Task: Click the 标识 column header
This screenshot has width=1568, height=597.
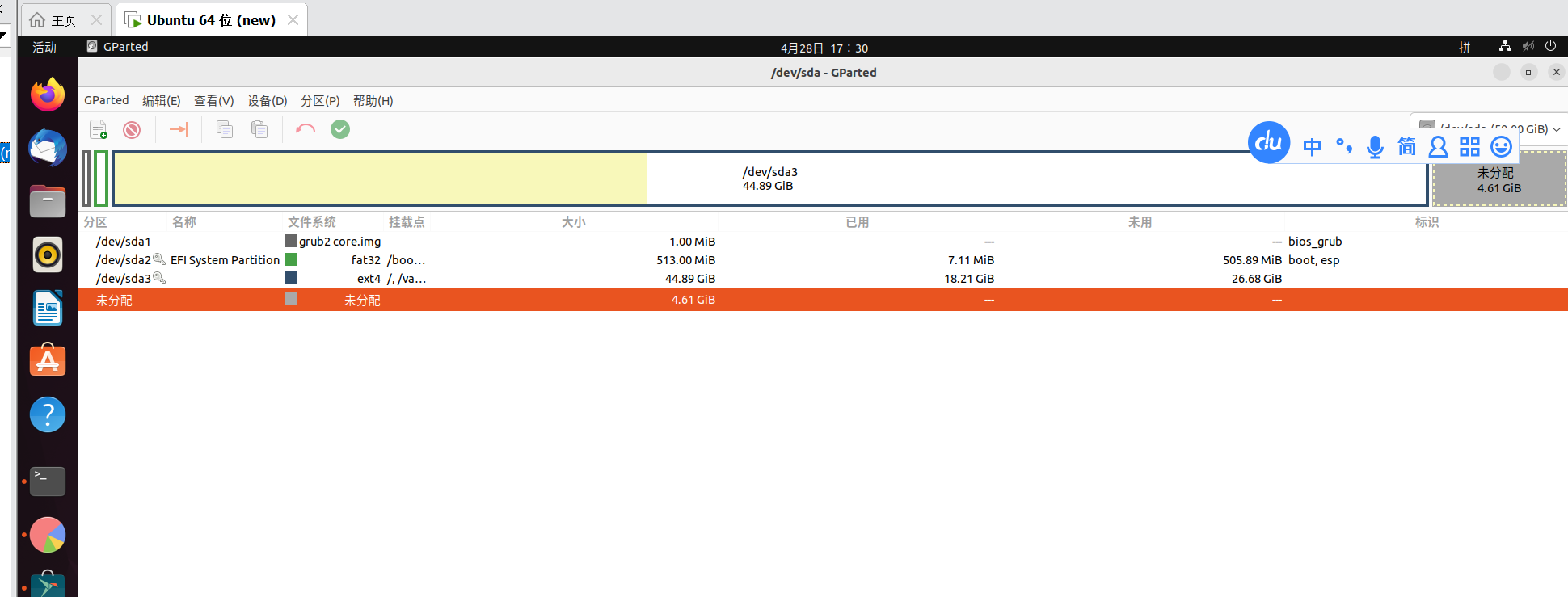Action: click(x=1427, y=221)
